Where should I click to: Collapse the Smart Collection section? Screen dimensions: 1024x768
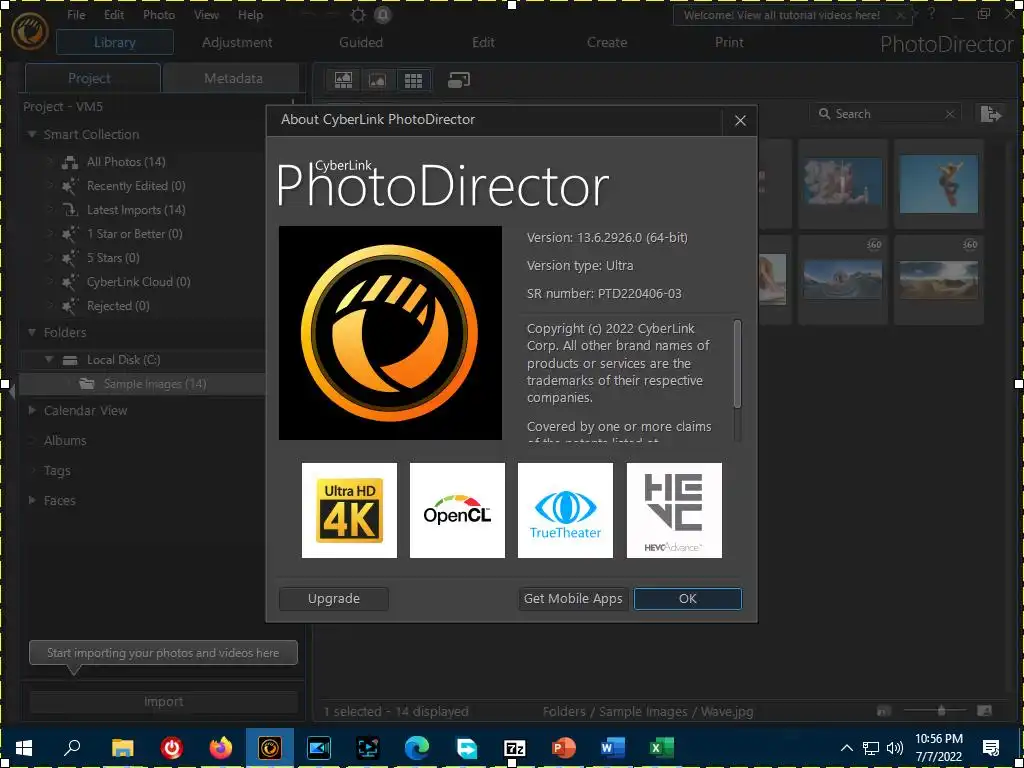(31, 134)
